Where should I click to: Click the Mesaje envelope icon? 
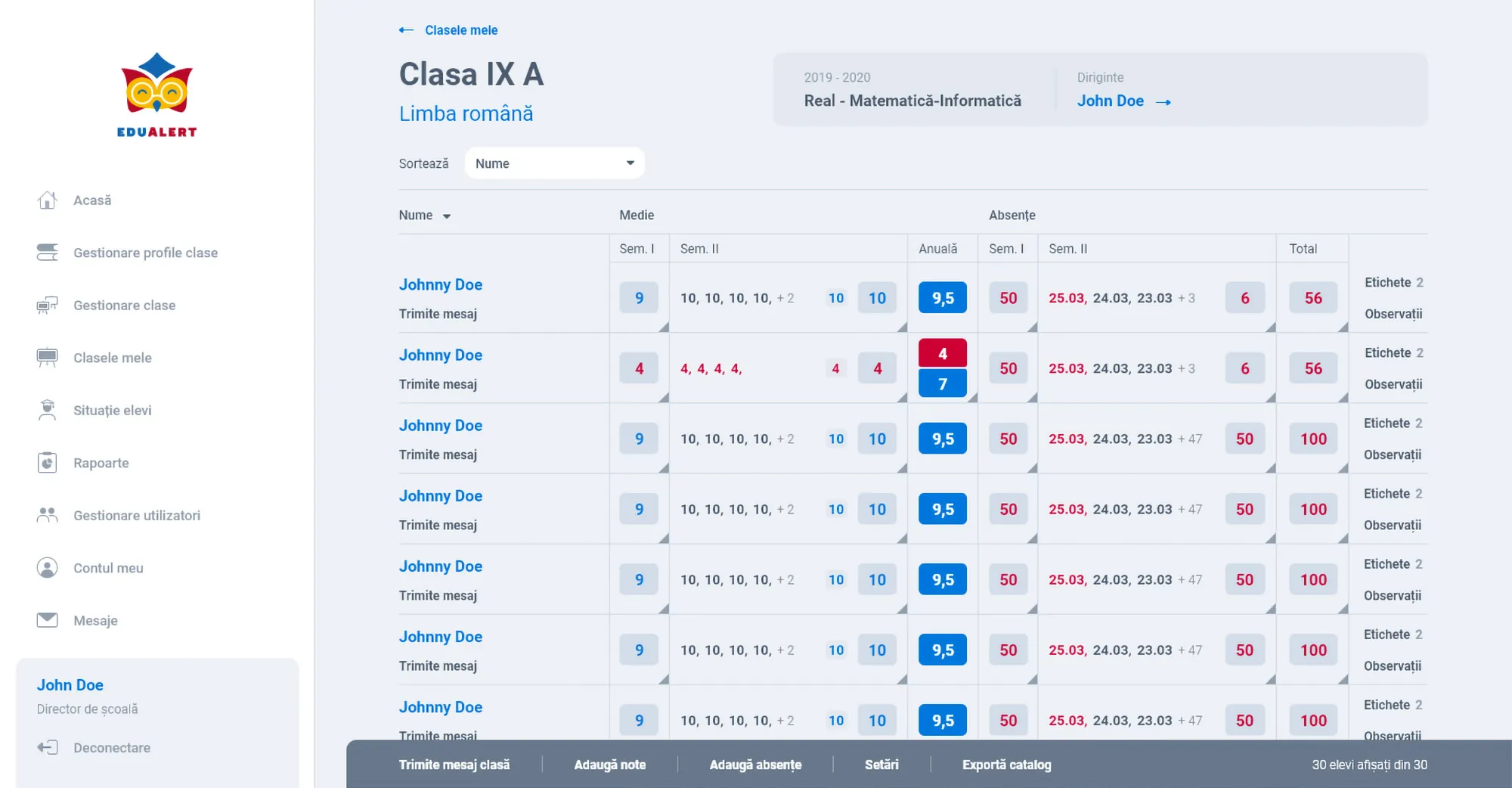[47, 620]
